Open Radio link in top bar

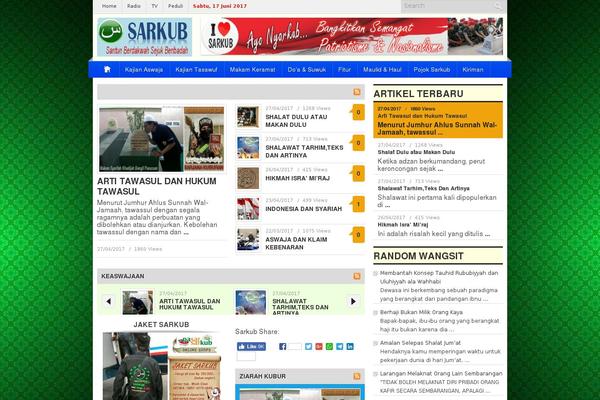[134, 6]
